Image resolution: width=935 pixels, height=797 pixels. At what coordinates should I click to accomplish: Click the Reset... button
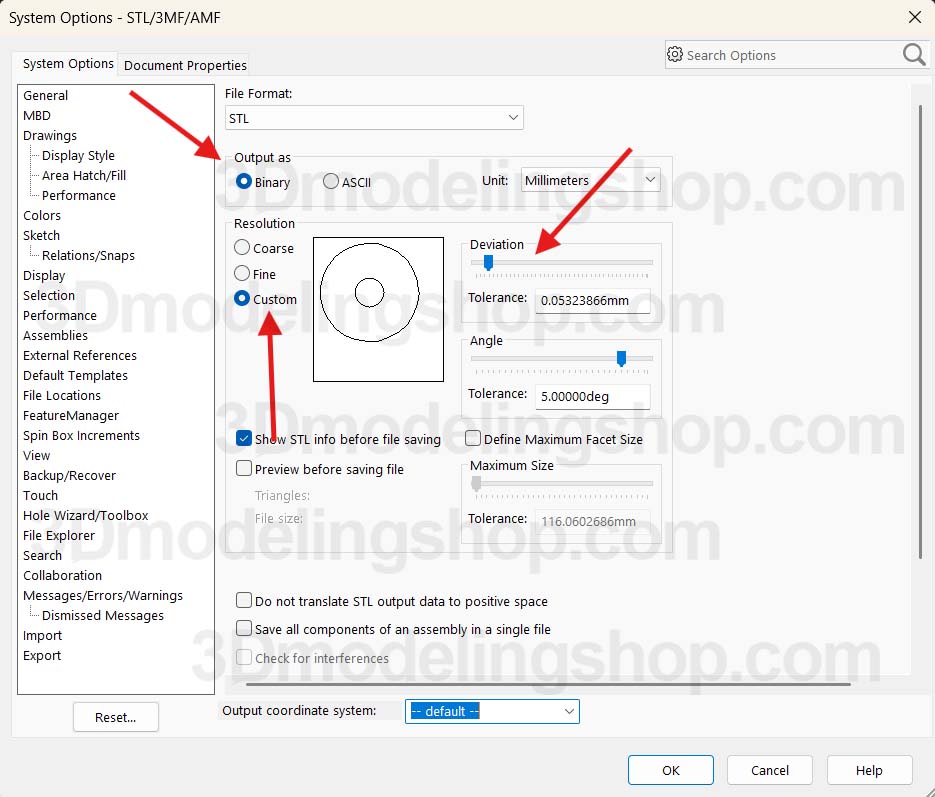[x=116, y=717]
